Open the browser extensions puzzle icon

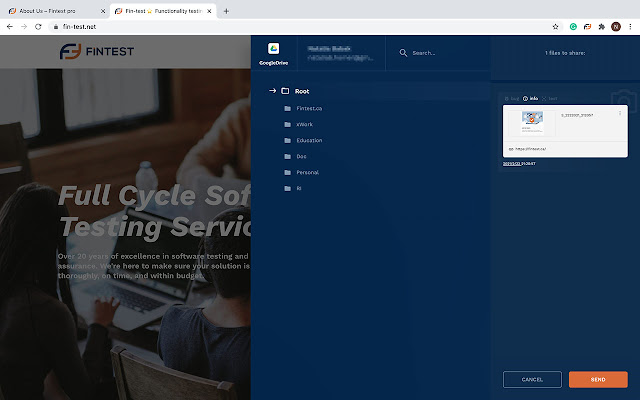click(601, 26)
